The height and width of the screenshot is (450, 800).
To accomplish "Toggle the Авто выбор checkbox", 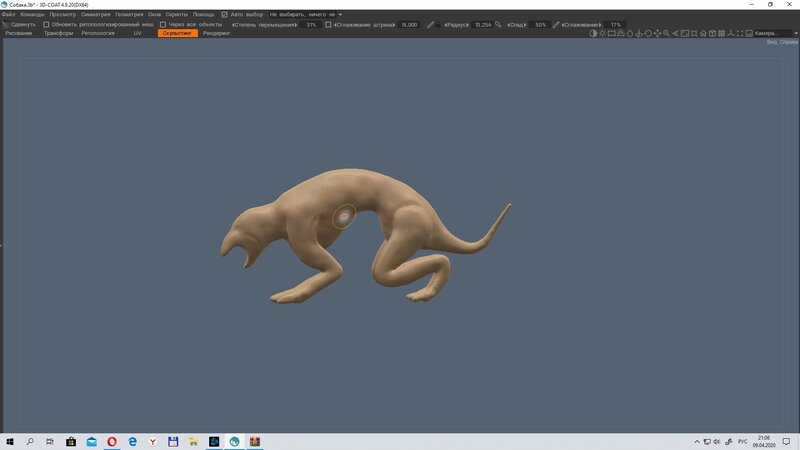I will tap(225, 15).
